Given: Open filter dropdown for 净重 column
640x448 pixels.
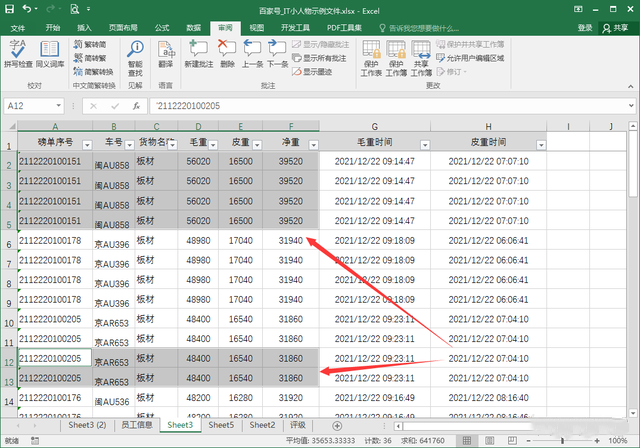Looking at the screenshot, I should pos(314,144).
